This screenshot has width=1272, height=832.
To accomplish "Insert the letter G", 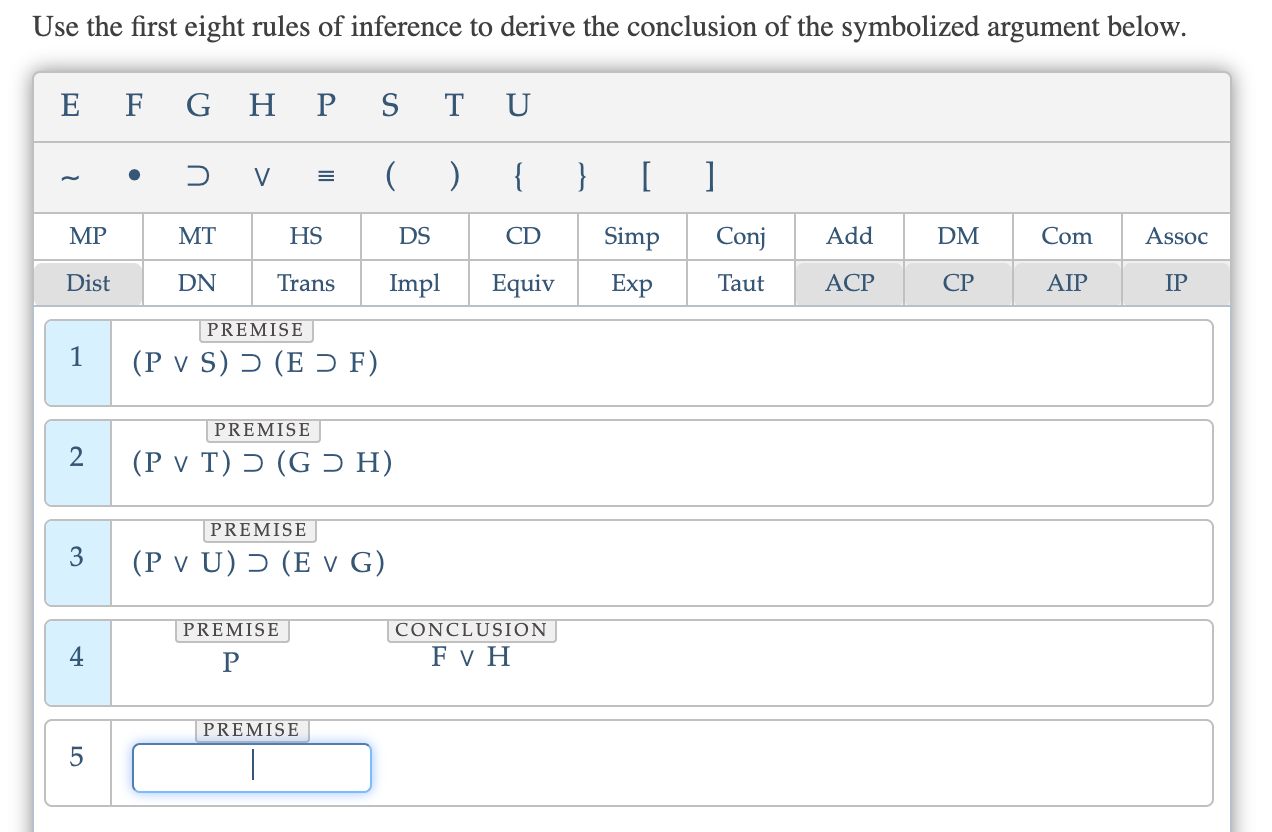I will tap(198, 105).
